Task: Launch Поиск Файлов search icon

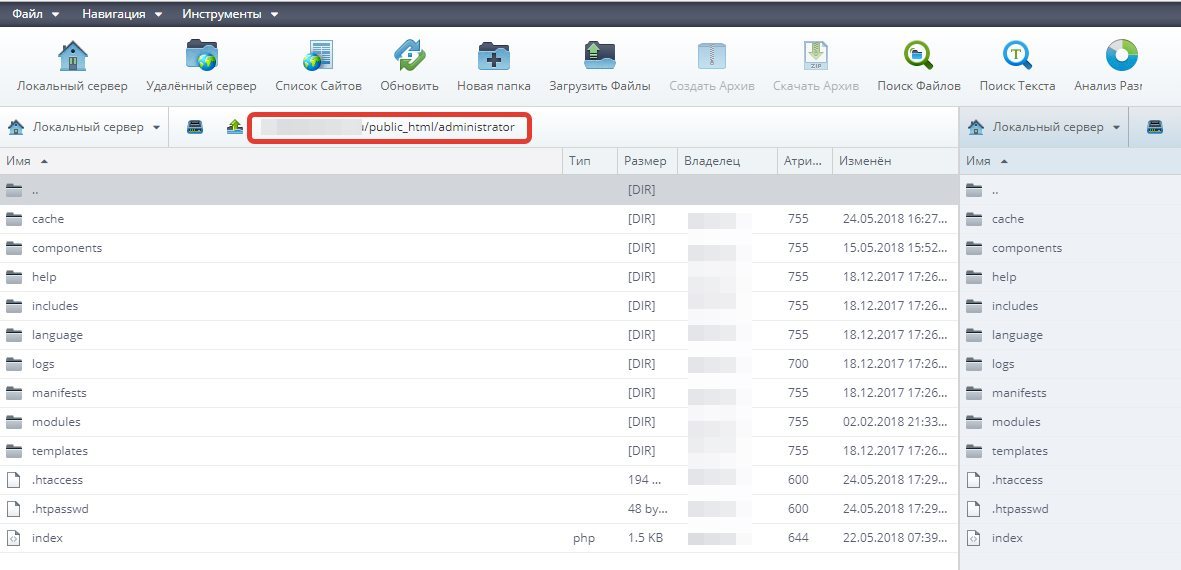Action: pos(919,56)
